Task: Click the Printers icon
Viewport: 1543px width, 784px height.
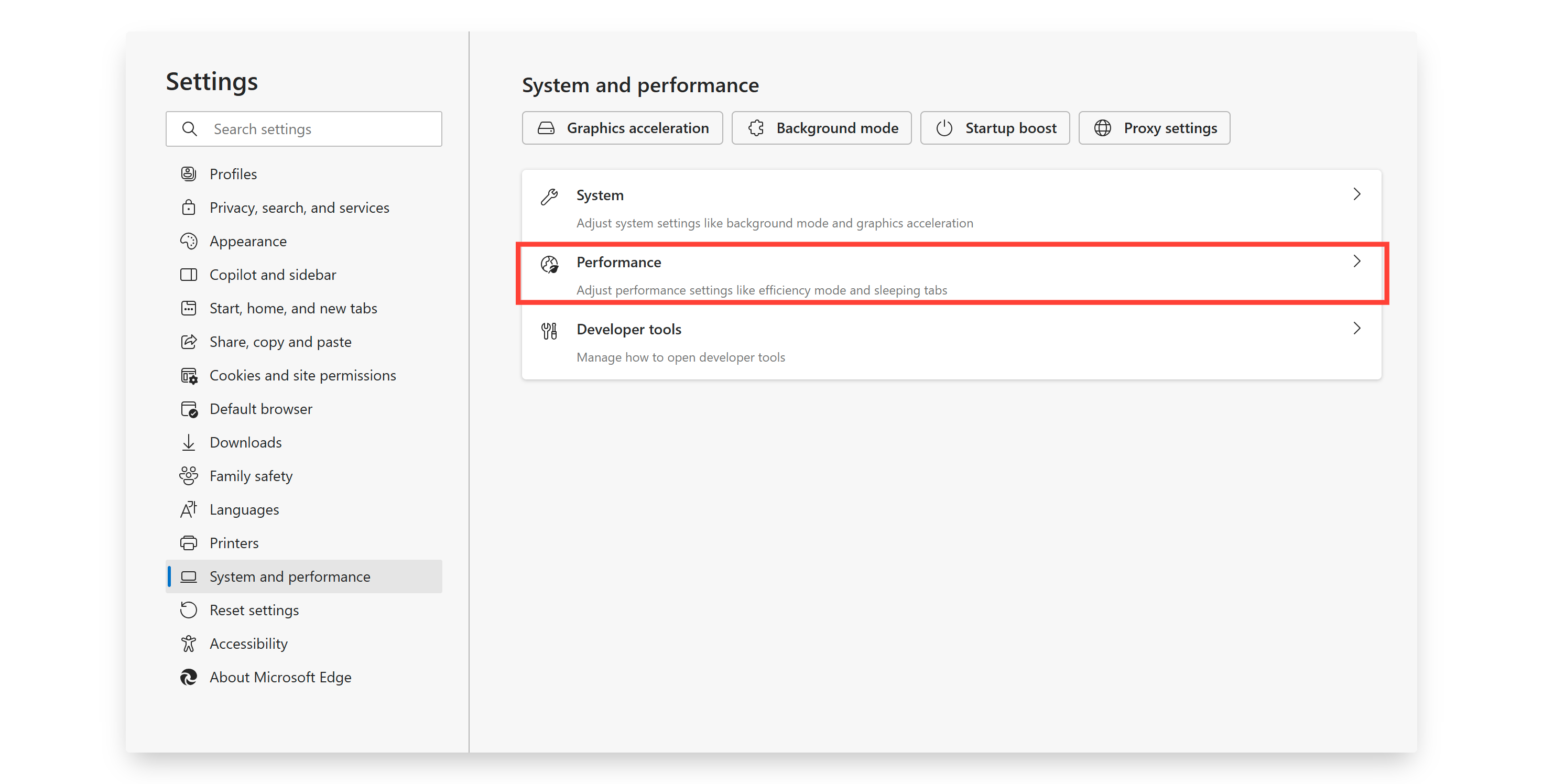Action: coord(189,543)
